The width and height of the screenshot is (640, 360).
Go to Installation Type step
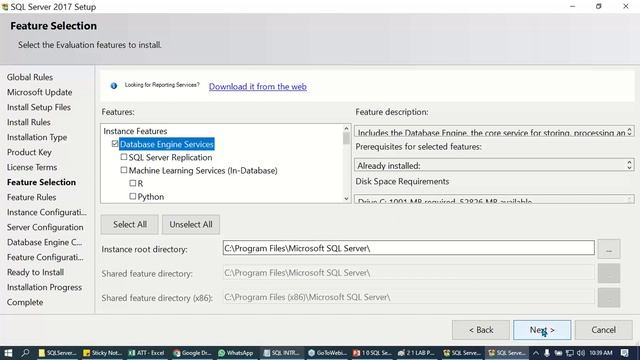37,137
